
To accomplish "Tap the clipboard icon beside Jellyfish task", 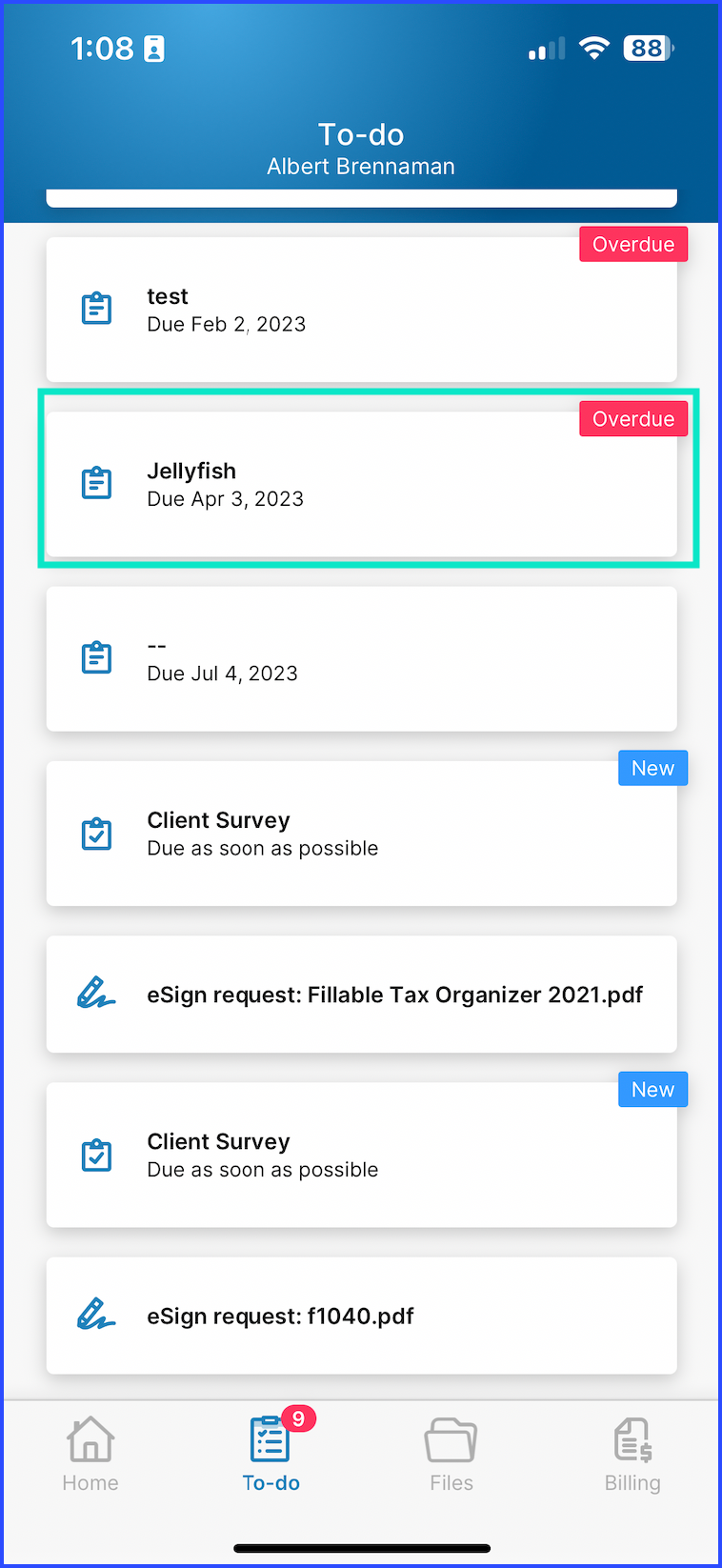I will [96, 483].
